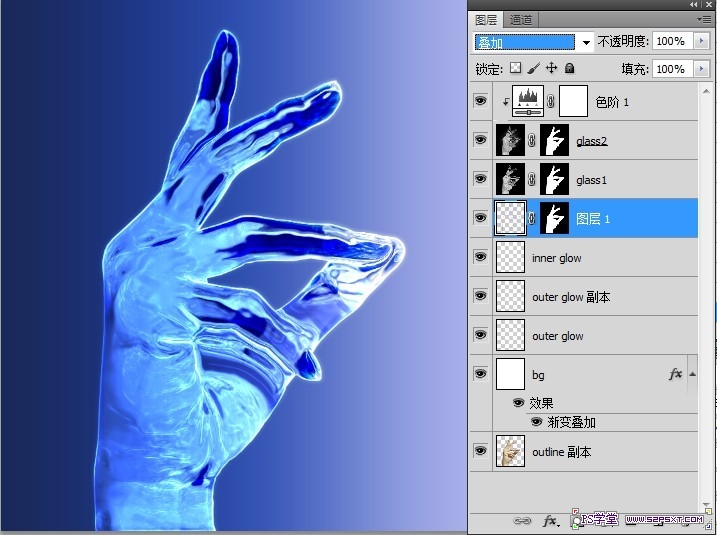Image resolution: width=717 pixels, height=535 pixels.
Task: Select the glass1 layer mask thumbnail
Action: tap(555, 179)
